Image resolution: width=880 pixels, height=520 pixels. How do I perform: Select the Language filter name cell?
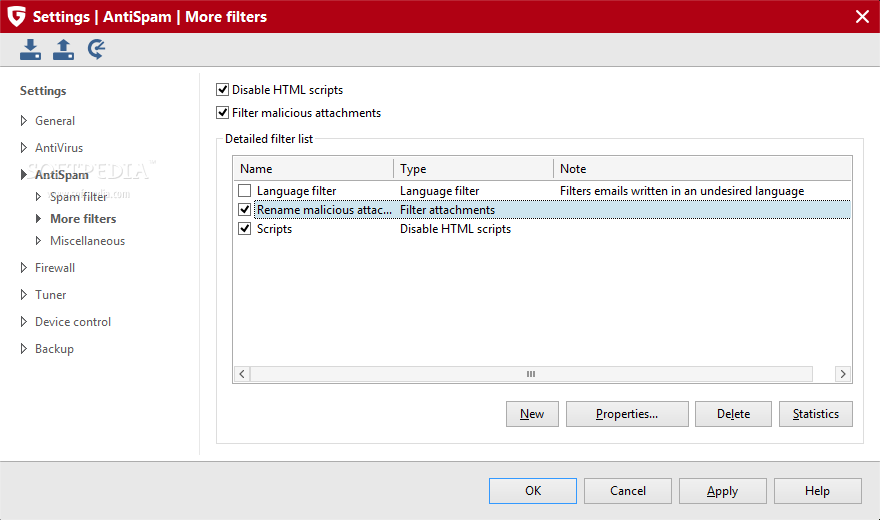296,191
